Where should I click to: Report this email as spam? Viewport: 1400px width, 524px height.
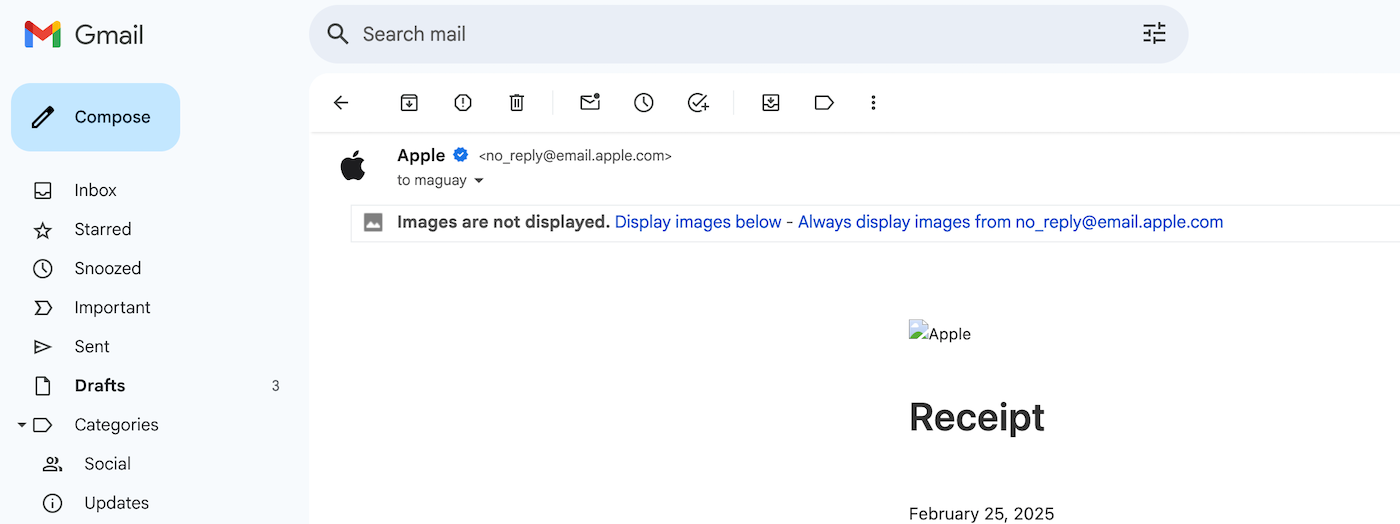pyautogui.click(x=462, y=102)
